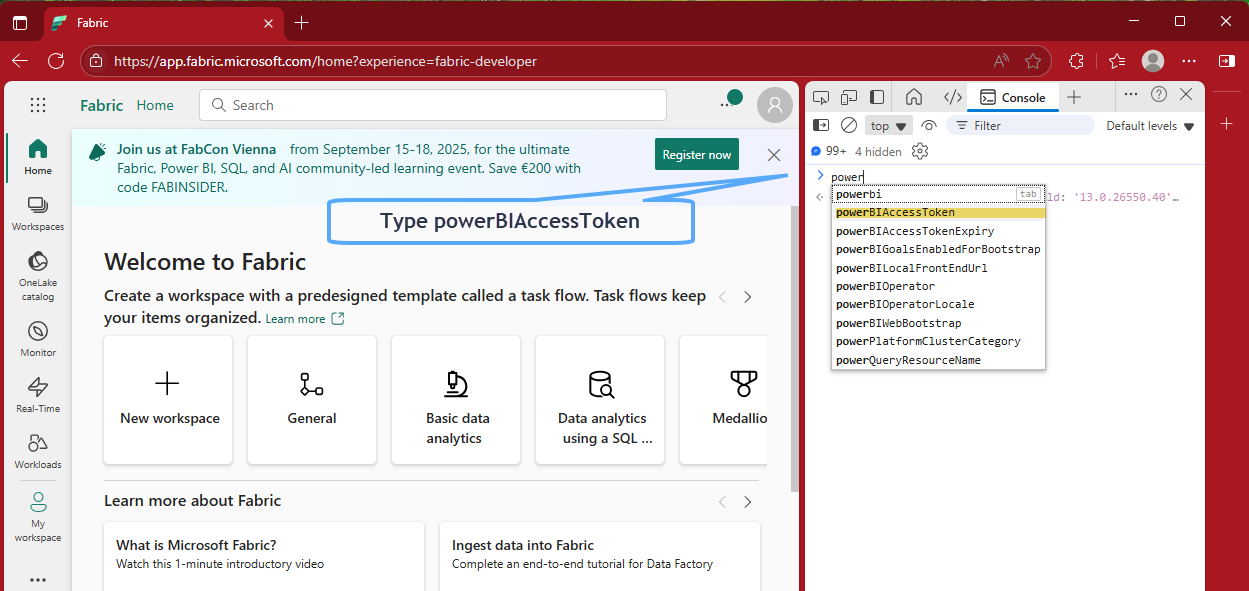This screenshot has width=1249, height=591.
Task: Add more tools with DevTools plus
Action: tap(1073, 97)
